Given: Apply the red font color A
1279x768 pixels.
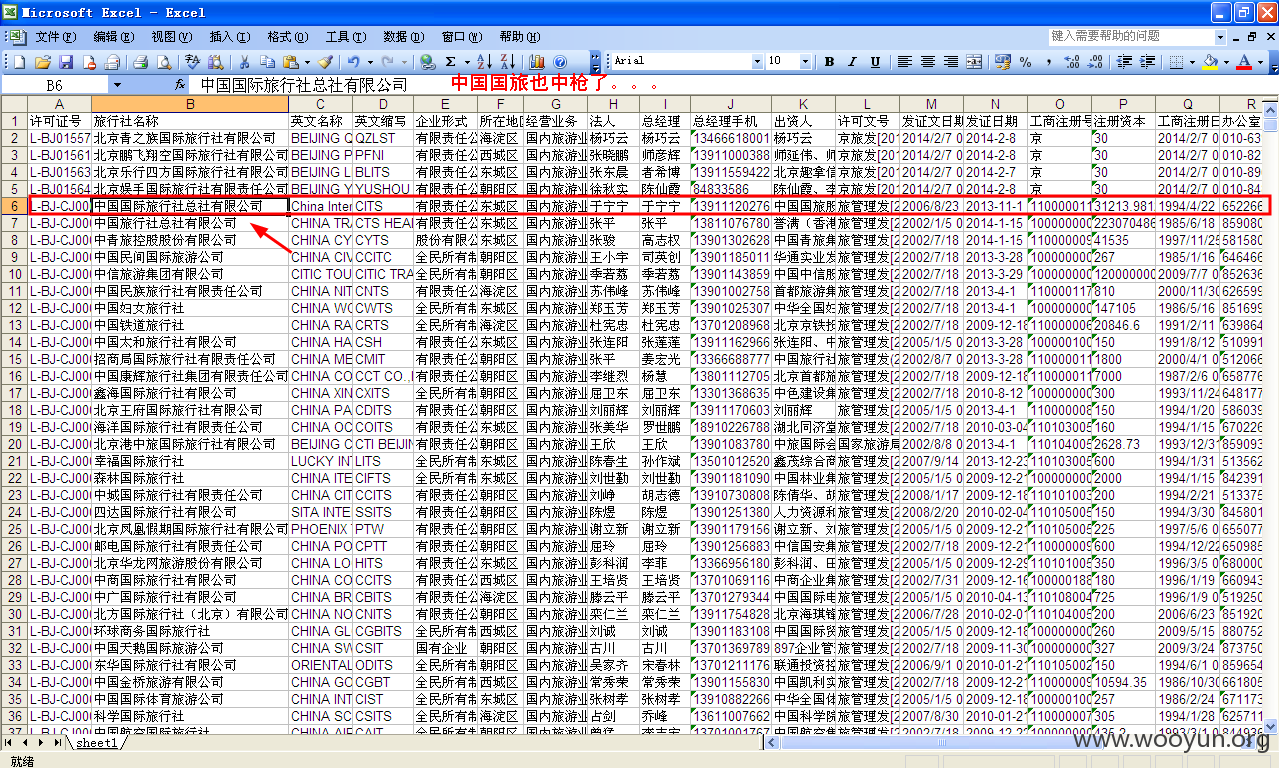Looking at the screenshot, I should tap(1243, 61).
